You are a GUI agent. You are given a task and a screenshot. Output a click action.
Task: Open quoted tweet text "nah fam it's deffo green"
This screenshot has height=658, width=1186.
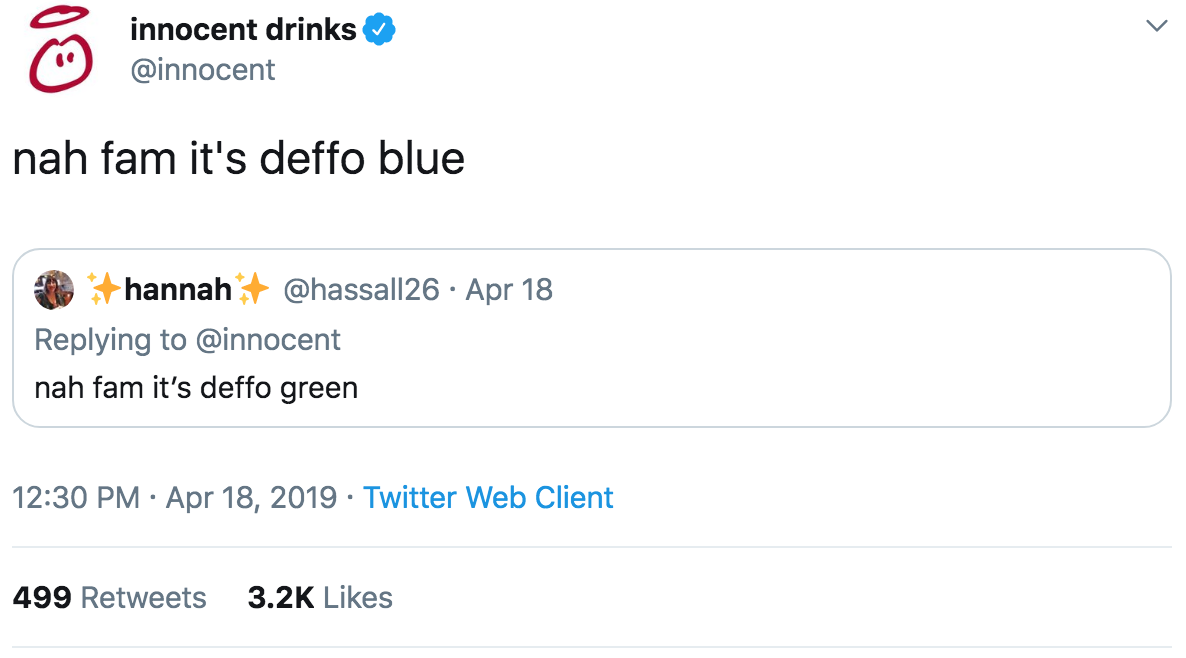pyautogui.click(x=196, y=387)
